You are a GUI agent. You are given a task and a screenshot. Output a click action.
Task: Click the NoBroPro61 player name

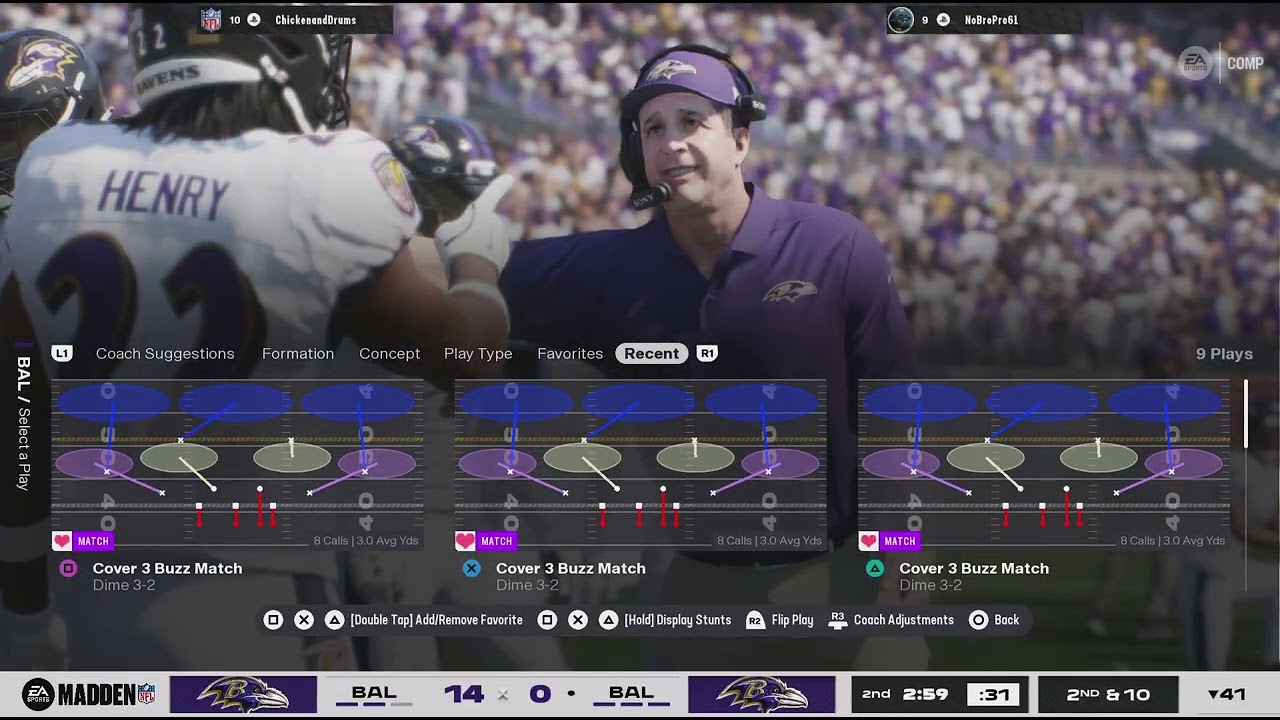click(991, 20)
